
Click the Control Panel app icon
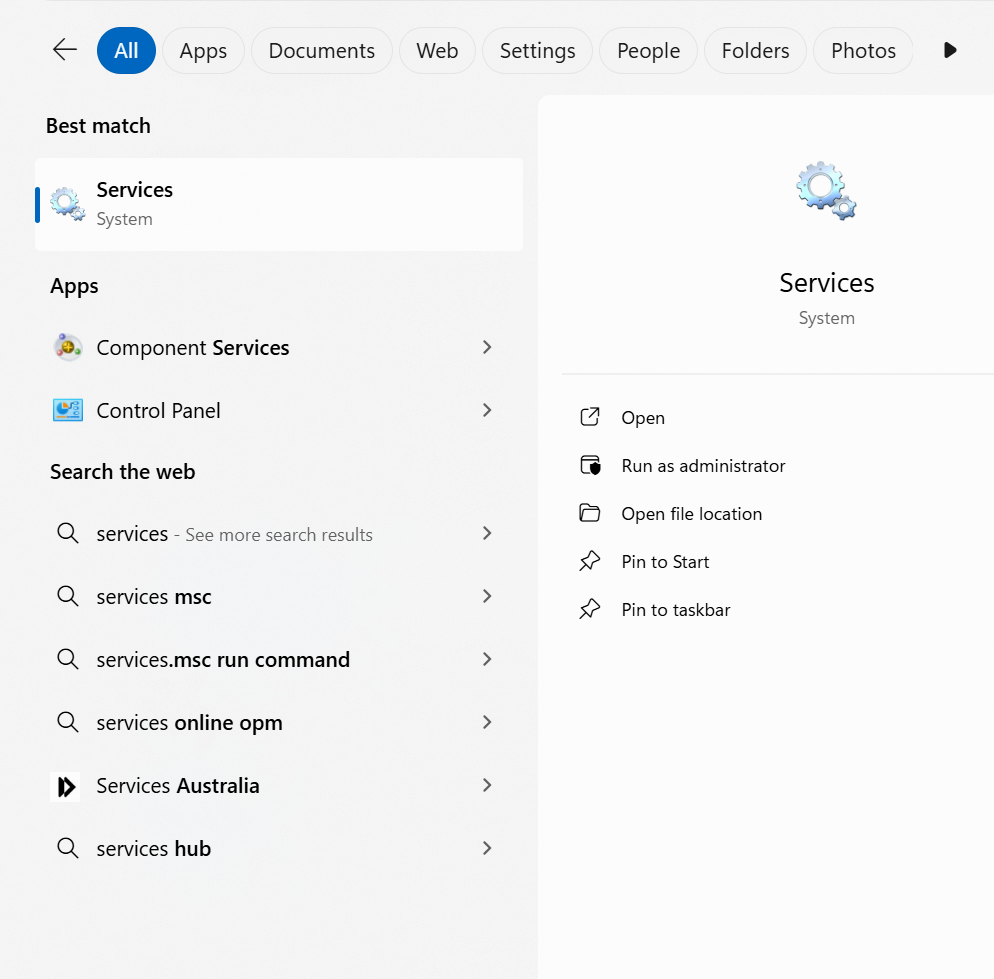coord(68,410)
